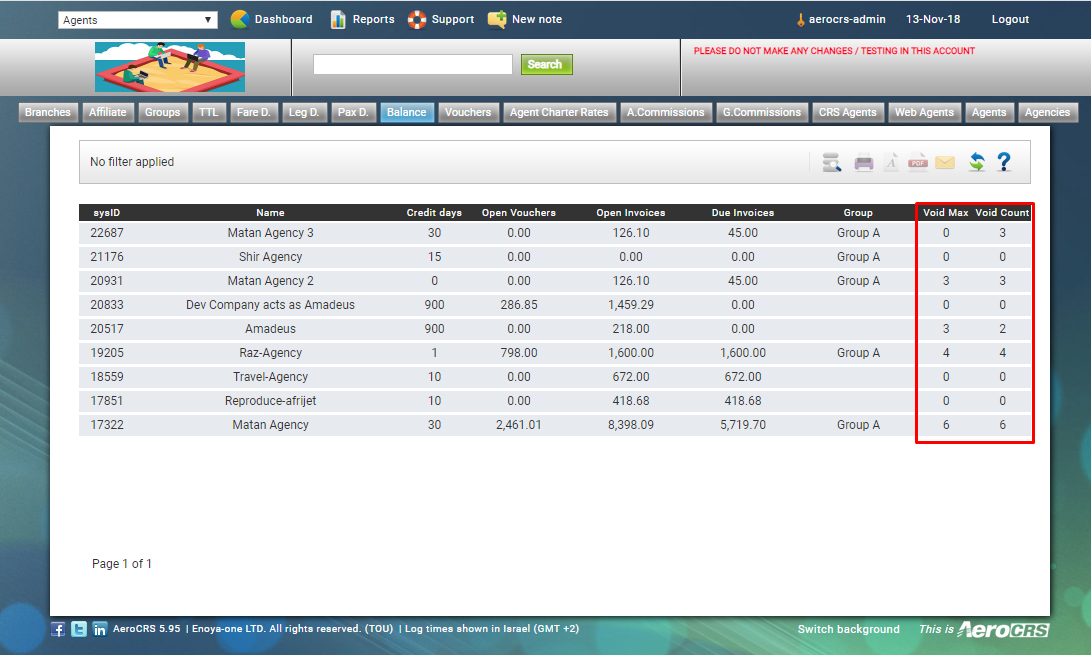Screen dimensions: 1091x655
Task: Sort by the sysID column header
Action: click(x=107, y=213)
